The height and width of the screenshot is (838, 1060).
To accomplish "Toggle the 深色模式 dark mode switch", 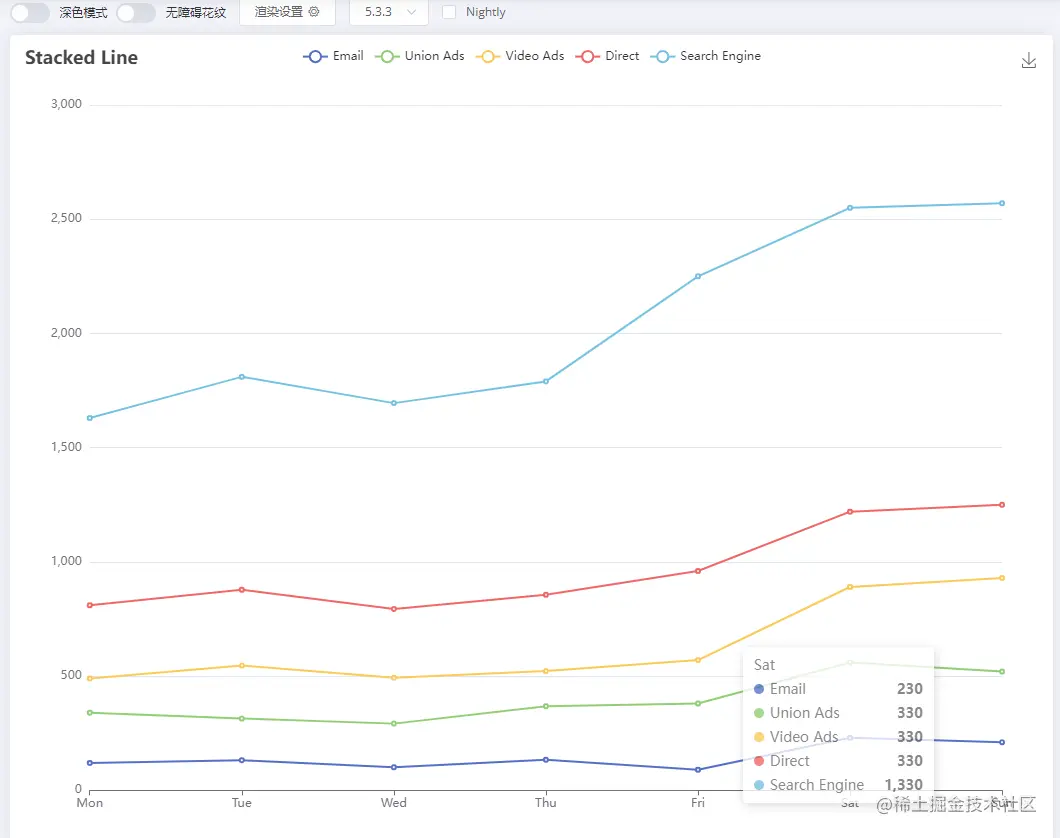I will click(30, 12).
